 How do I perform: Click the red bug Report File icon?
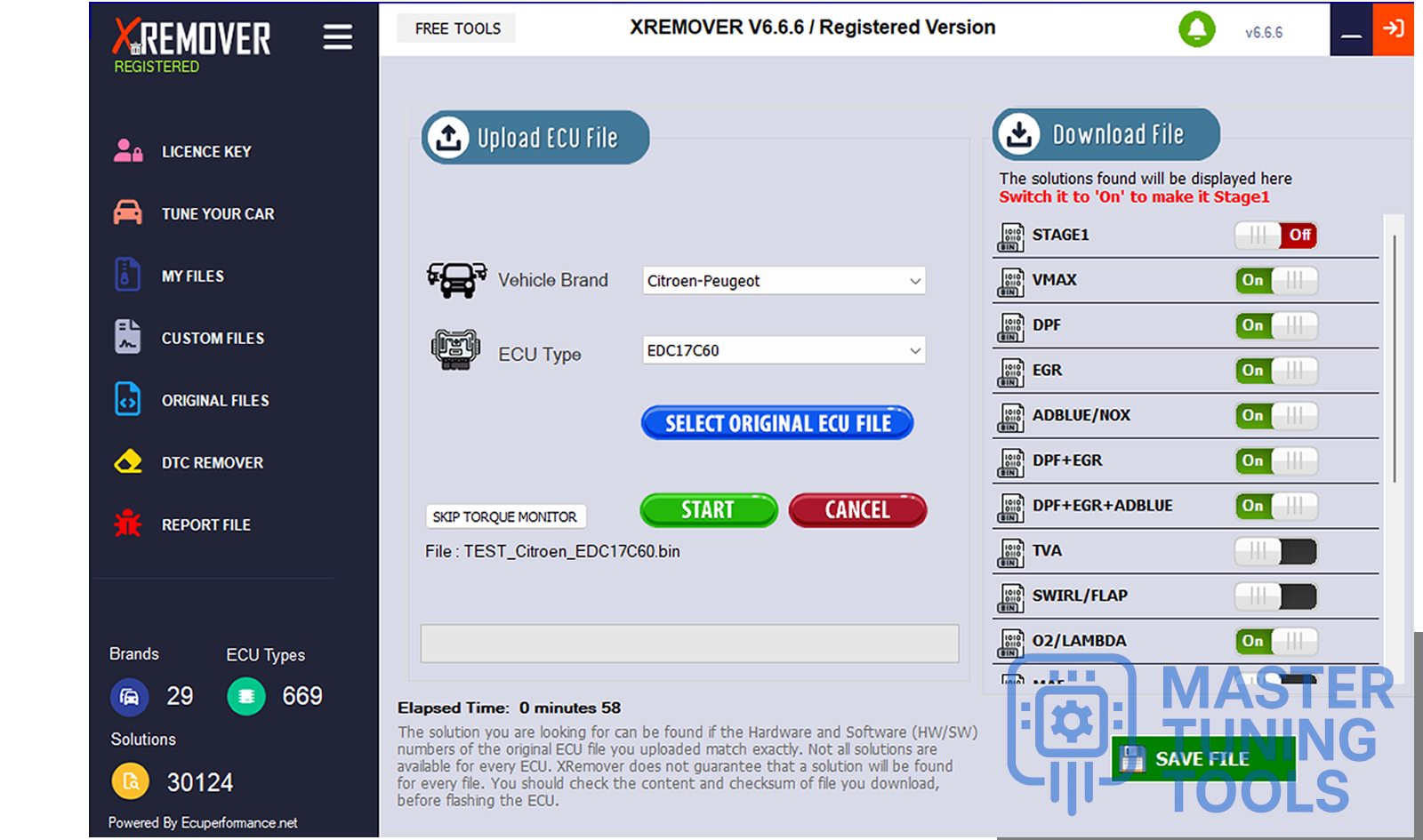(x=128, y=524)
